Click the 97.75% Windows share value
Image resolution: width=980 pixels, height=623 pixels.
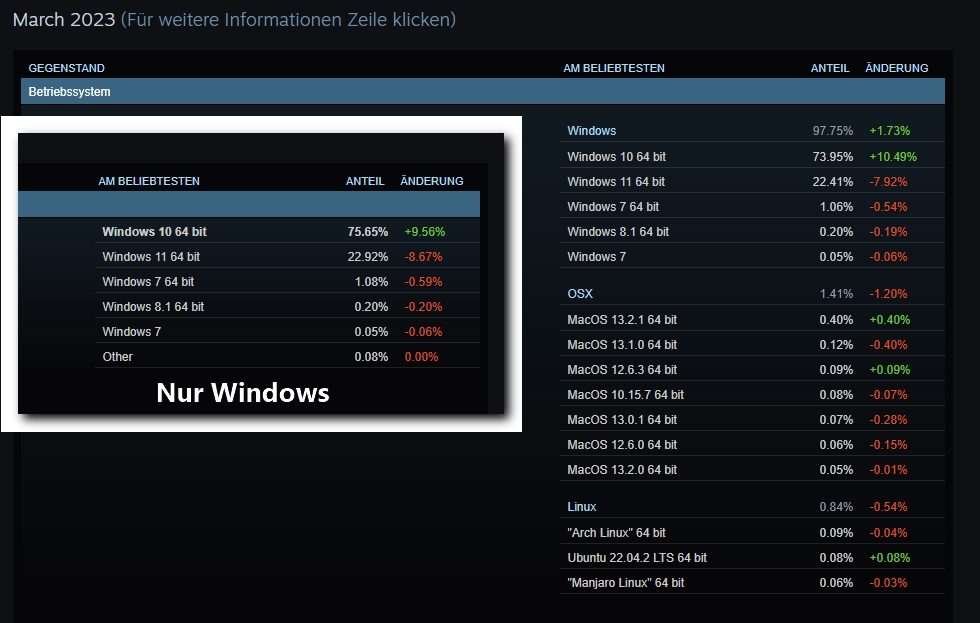tap(832, 131)
